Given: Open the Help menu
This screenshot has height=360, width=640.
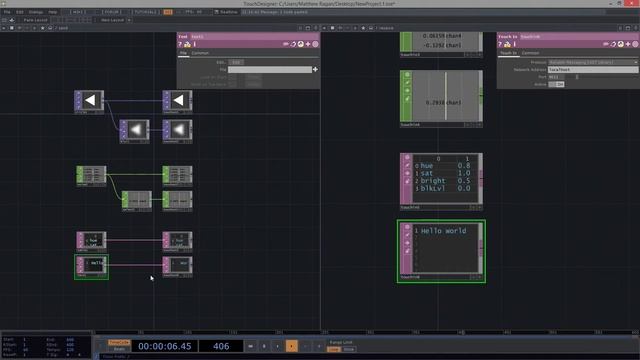Looking at the screenshot, I should click(x=53, y=12).
